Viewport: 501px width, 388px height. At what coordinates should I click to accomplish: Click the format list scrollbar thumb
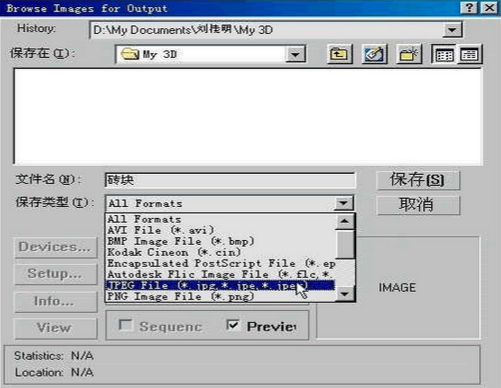click(345, 245)
